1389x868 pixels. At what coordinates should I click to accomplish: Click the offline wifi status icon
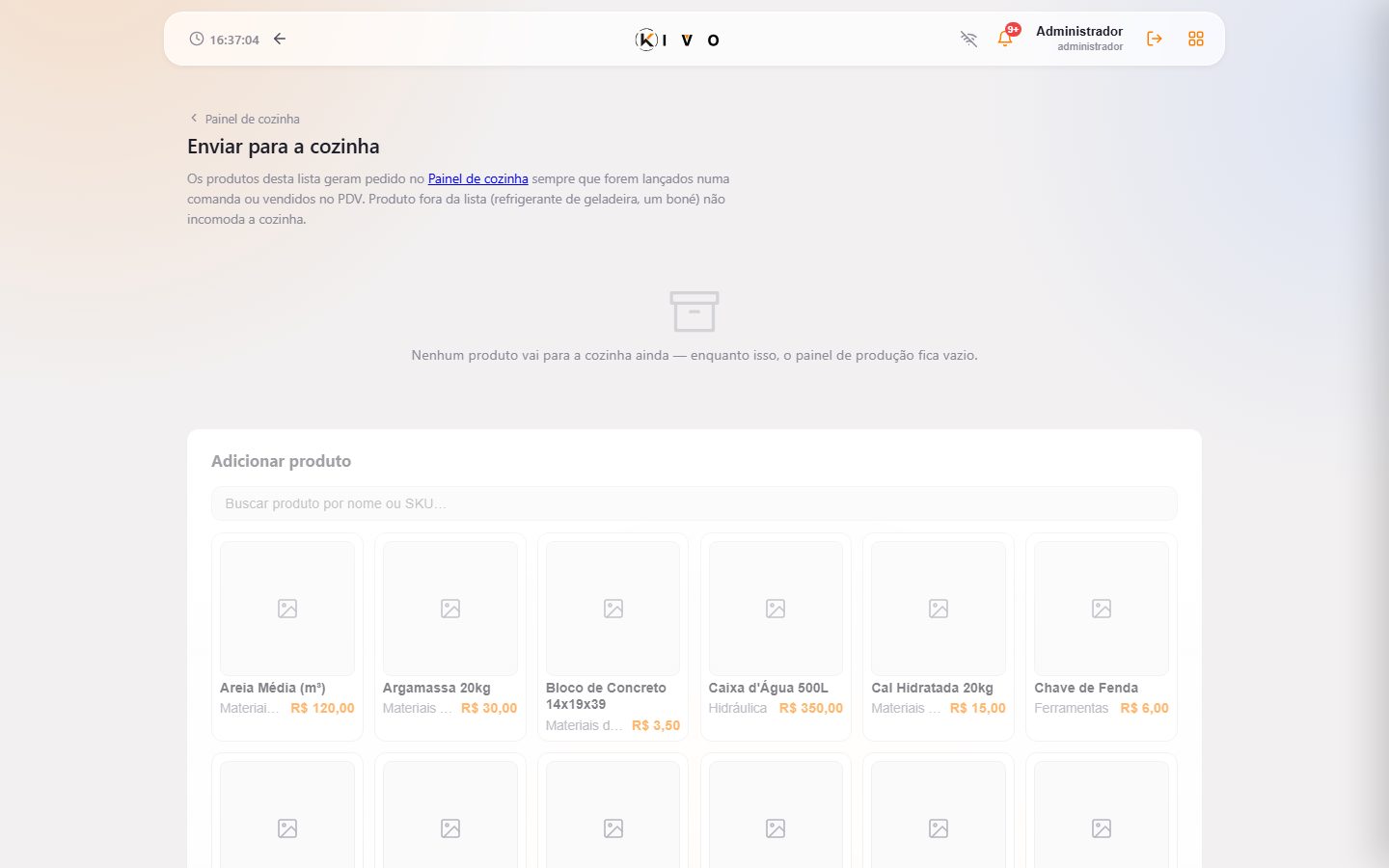click(968, 40)
